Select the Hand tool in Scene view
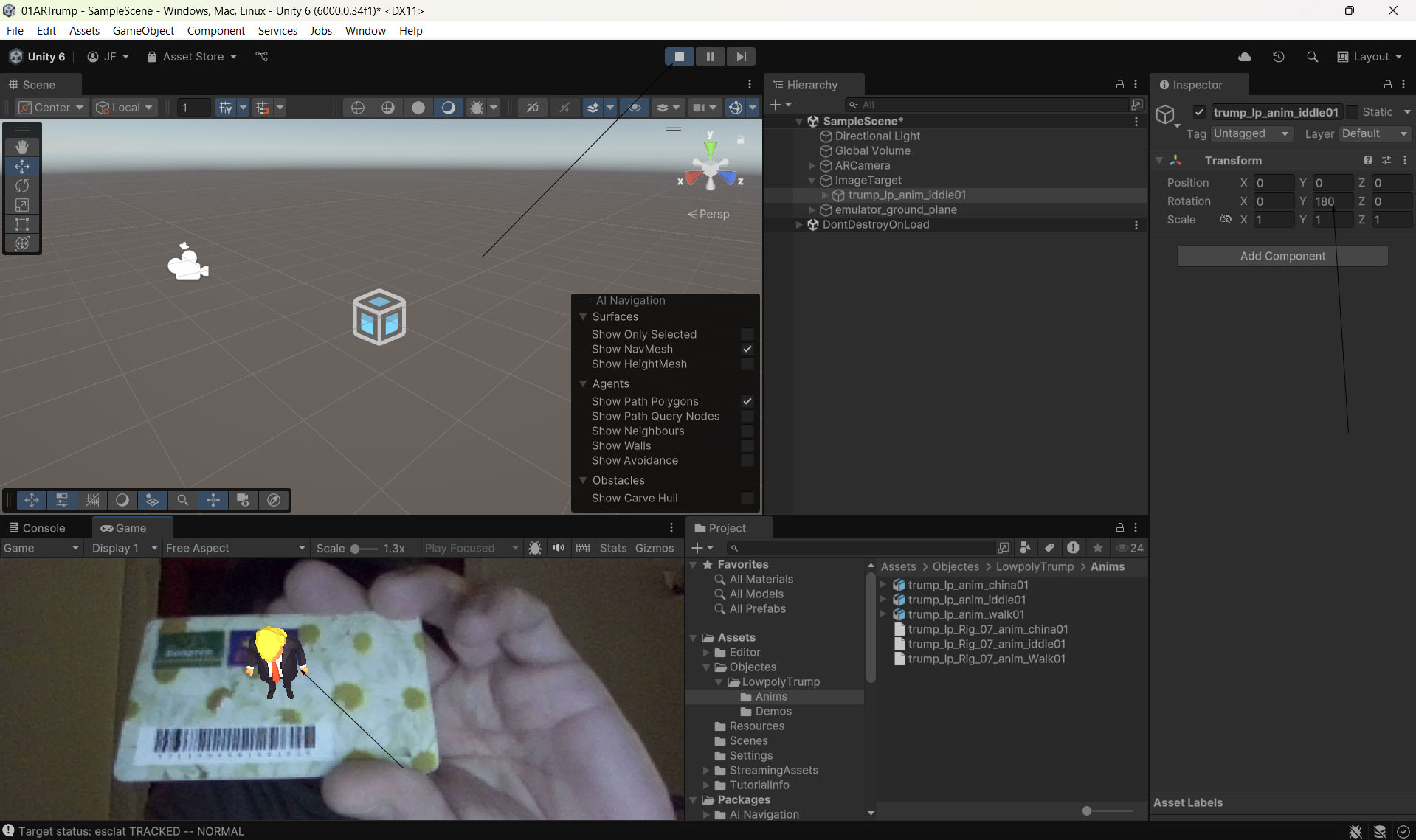The width and height of the screenshot is (1416, 840). 22,147
